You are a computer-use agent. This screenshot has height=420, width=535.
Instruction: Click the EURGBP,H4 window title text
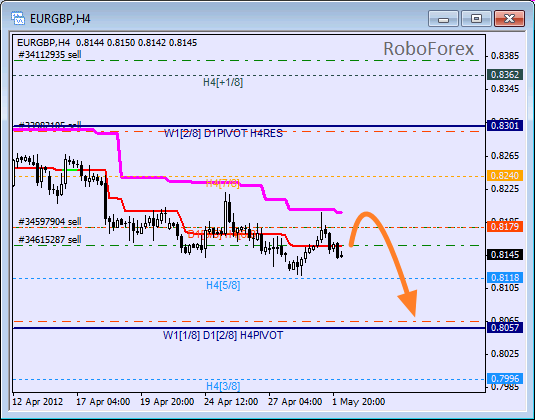[60, 18]
